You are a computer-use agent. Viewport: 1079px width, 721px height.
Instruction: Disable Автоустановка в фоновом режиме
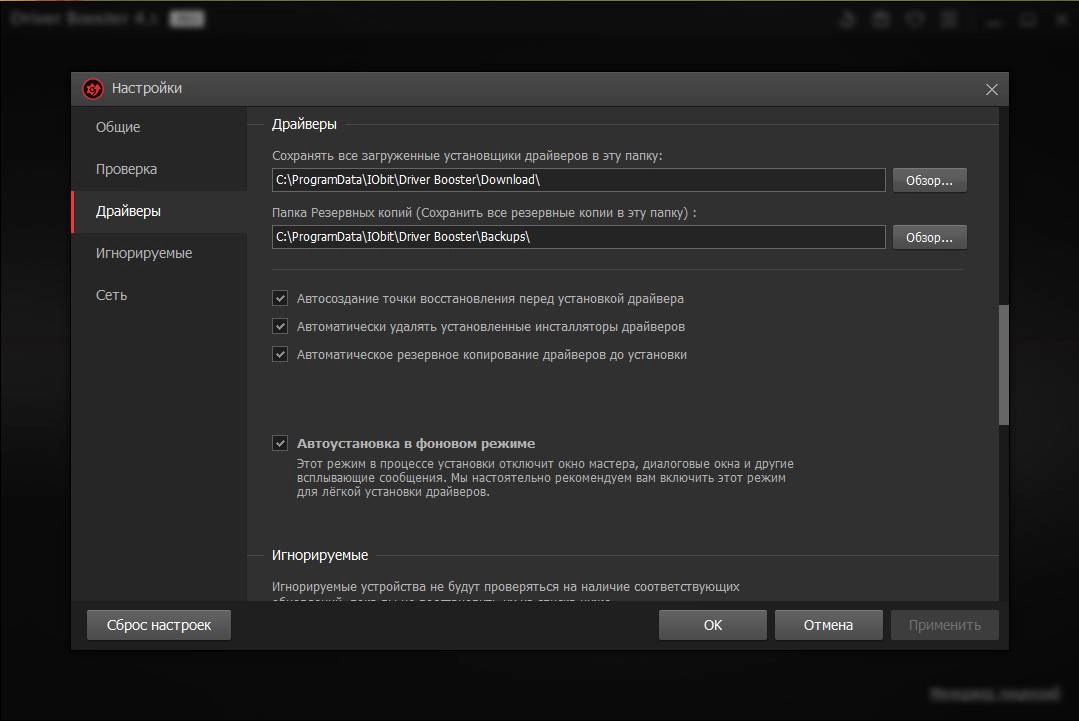coord(280,443)
